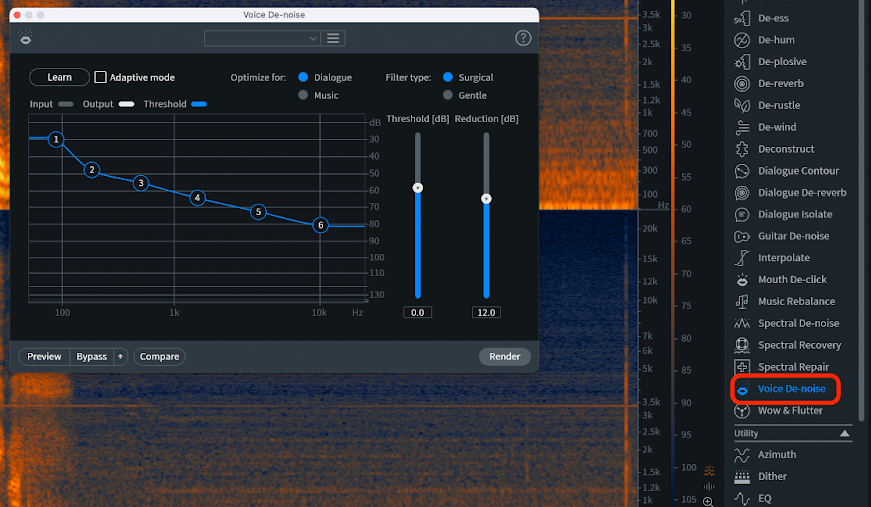Open the De-reverb module icon
The width and height of the screenshot is (871, 507).
coord(742,83)
